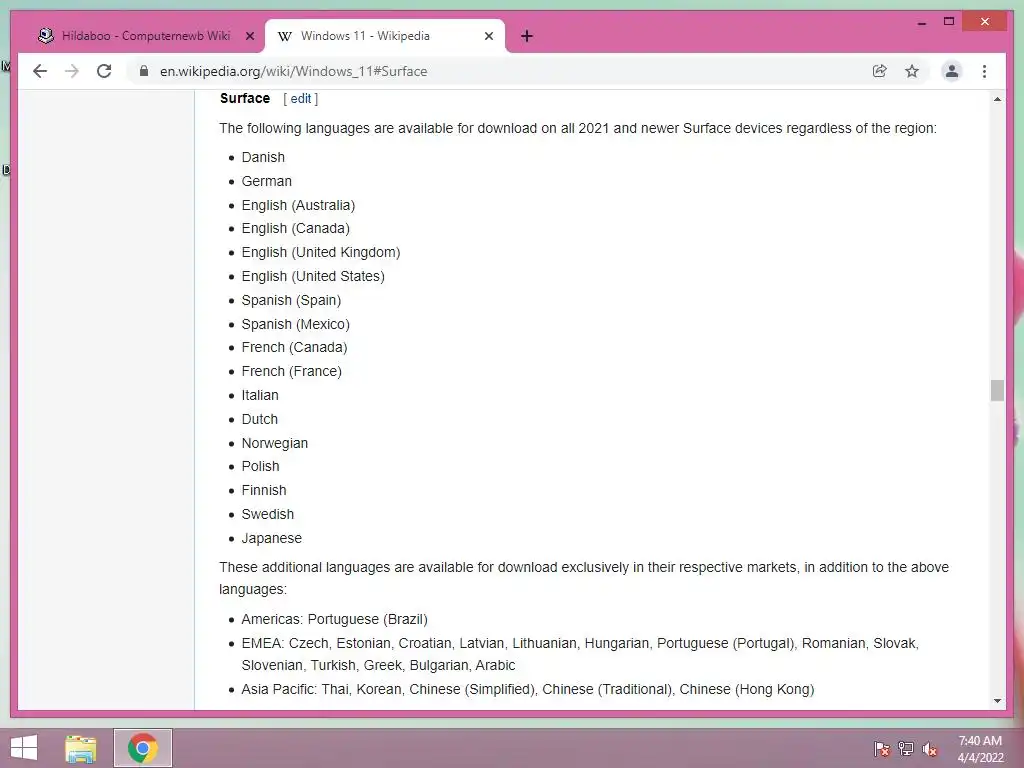Click the EMEA languages list item

[580, 654]
